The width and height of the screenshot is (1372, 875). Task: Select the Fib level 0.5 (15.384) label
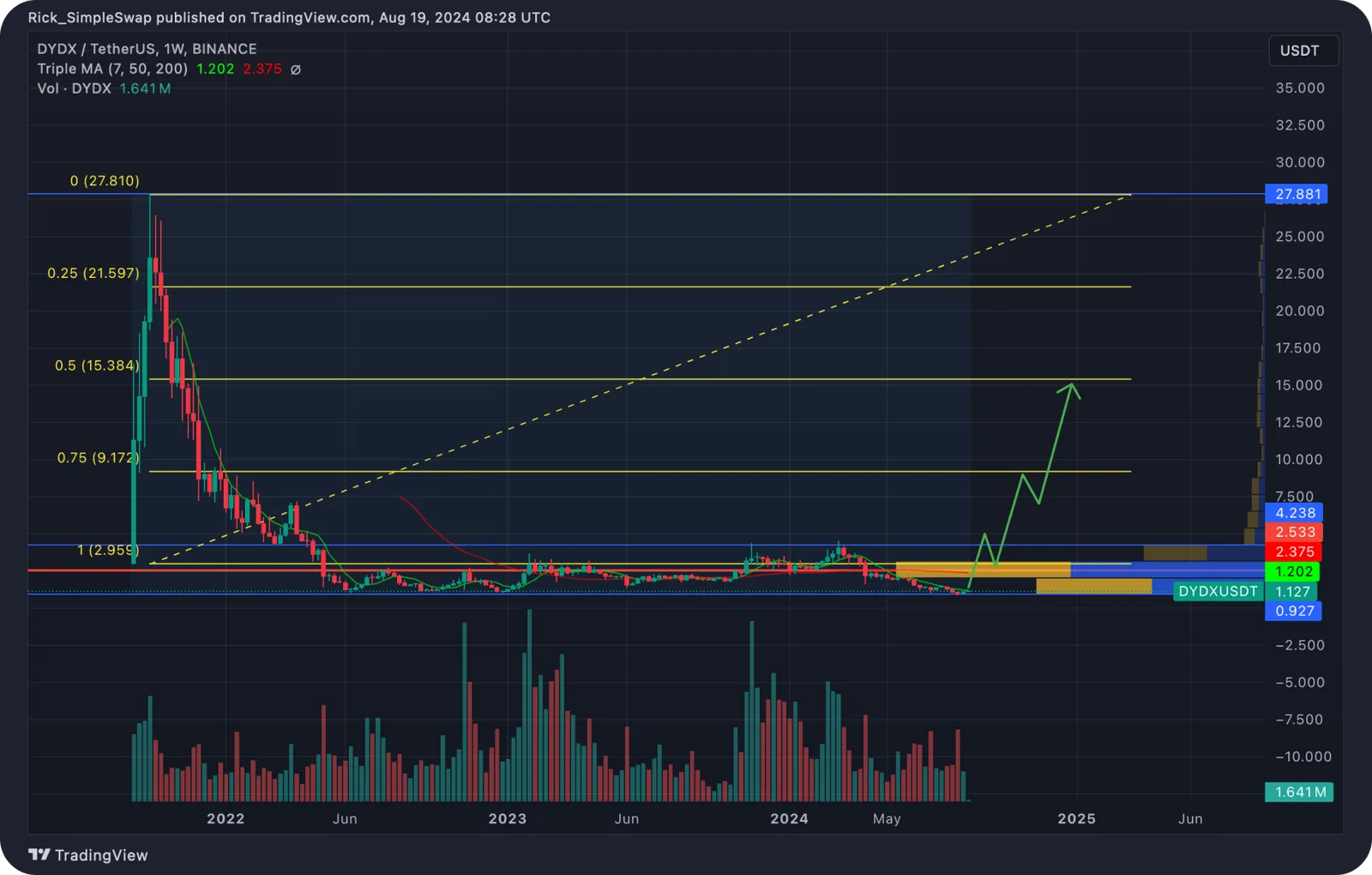click(x=96, y=365)
